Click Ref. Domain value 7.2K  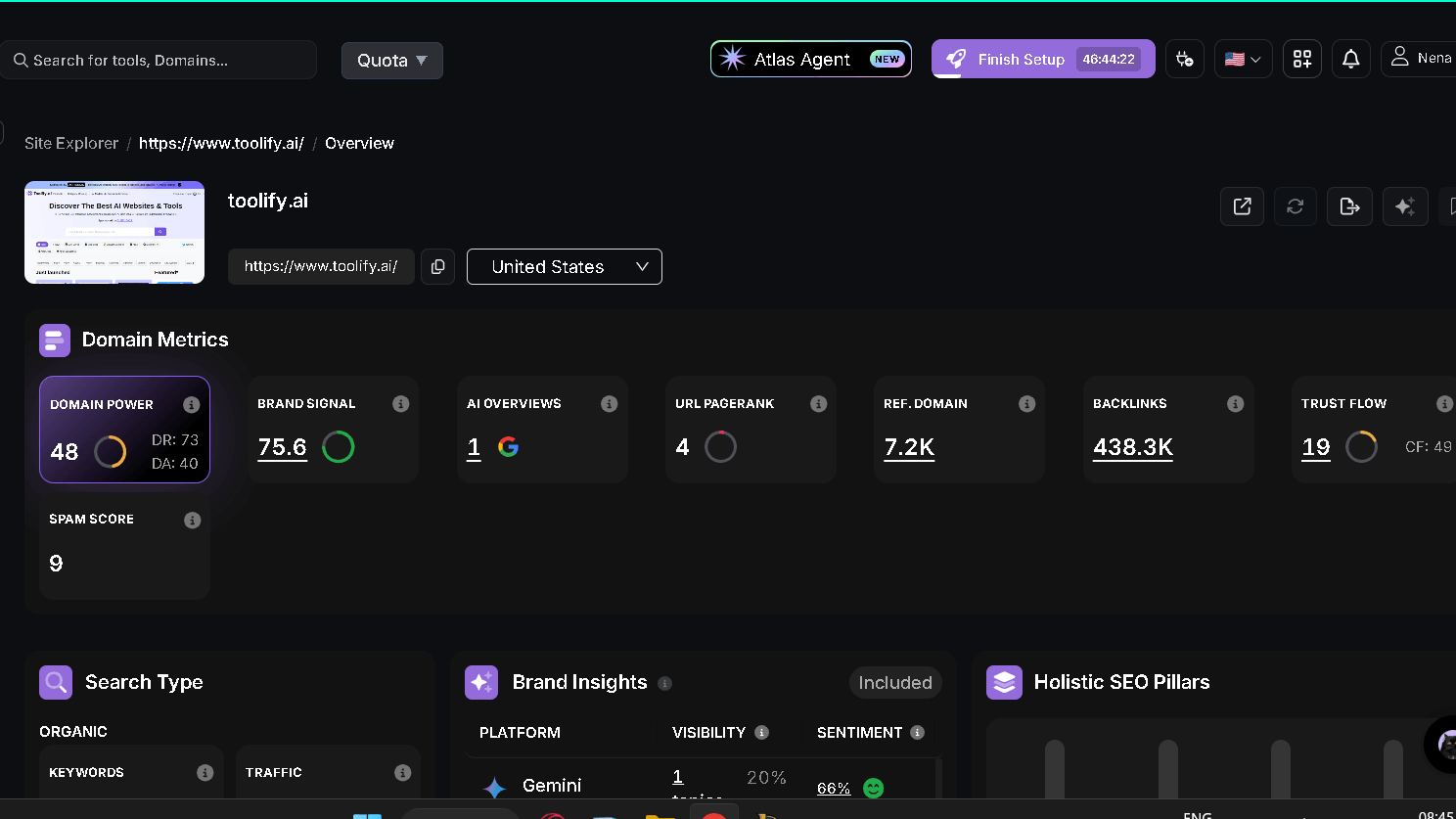click(909, 447)
